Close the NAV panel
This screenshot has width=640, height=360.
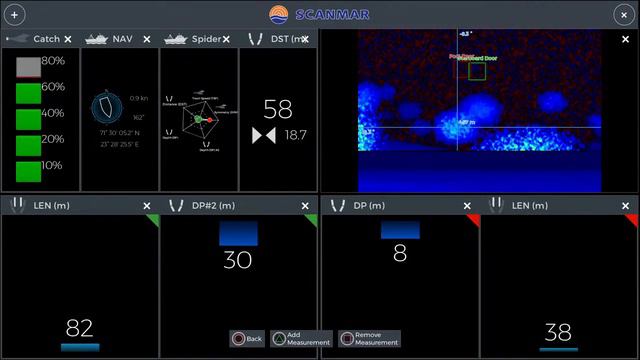[x=147, y=39]
